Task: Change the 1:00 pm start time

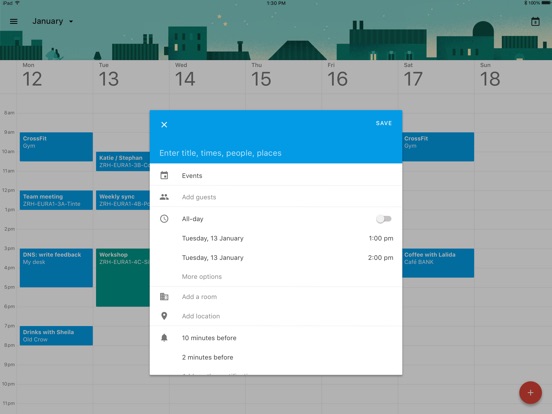Action: (381, 238)
